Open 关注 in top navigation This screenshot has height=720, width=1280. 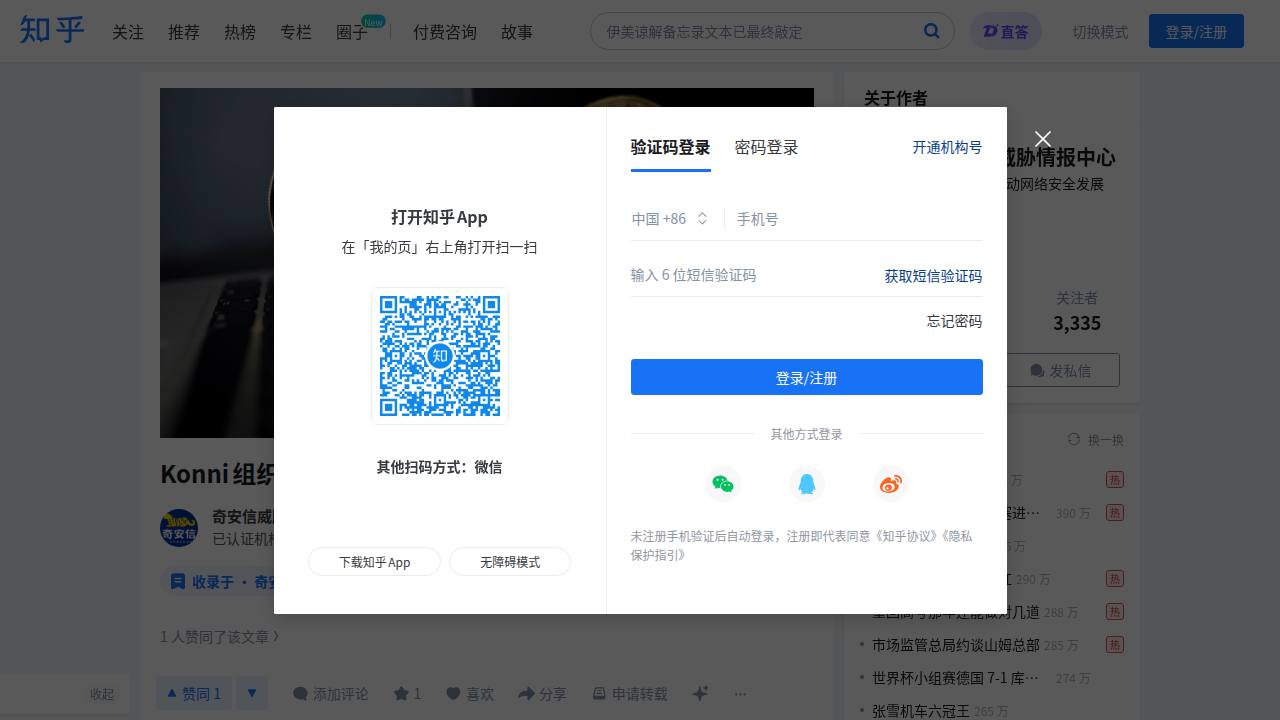coord(128,32)
